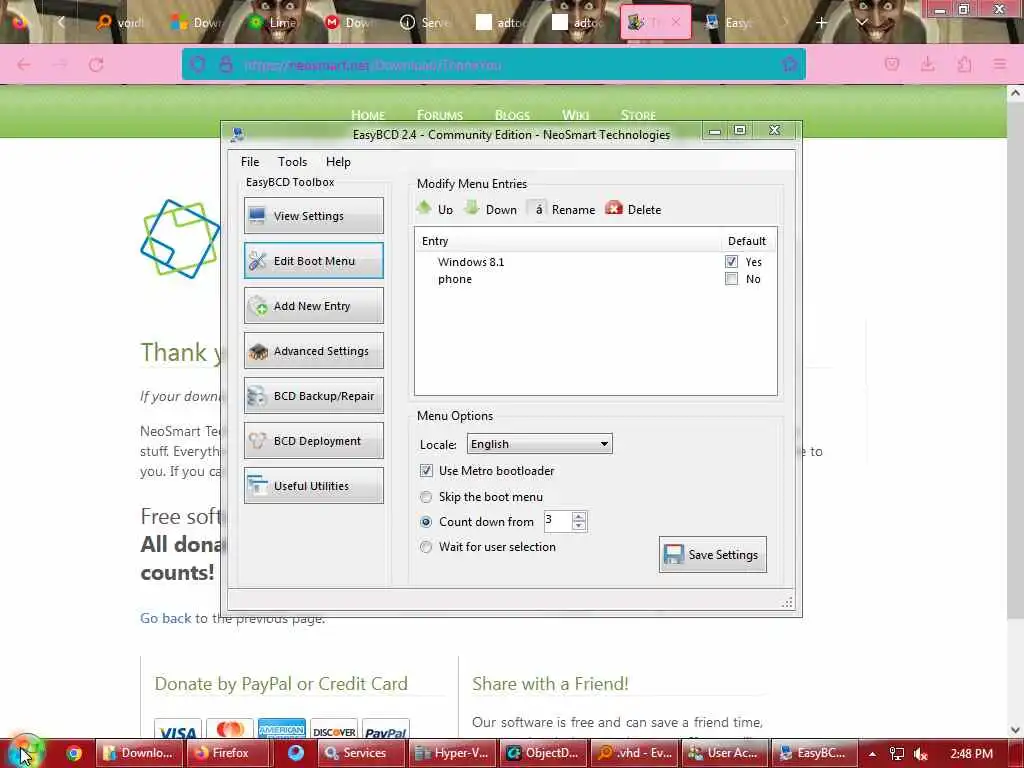Click the Default column header
Image resolution: width=1024 pixels, height=768 pixels.
(x=746, y=241)
